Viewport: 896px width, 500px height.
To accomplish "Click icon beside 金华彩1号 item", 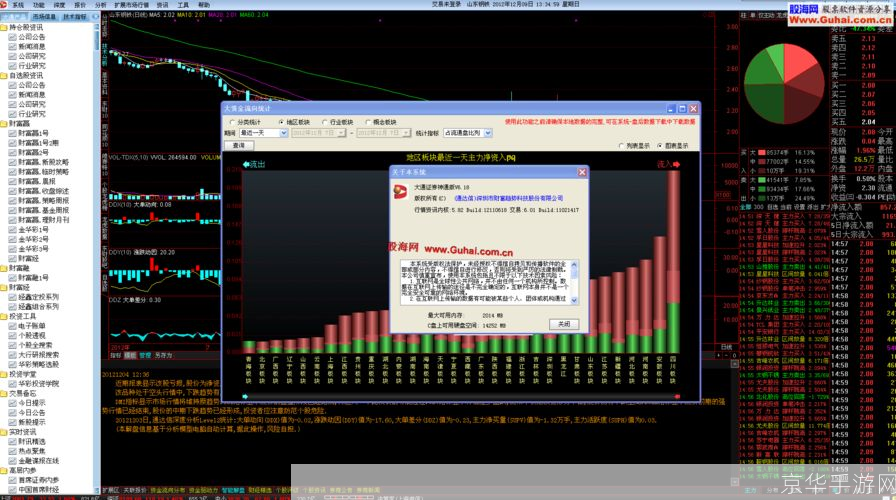I will [x=13, y=229].
